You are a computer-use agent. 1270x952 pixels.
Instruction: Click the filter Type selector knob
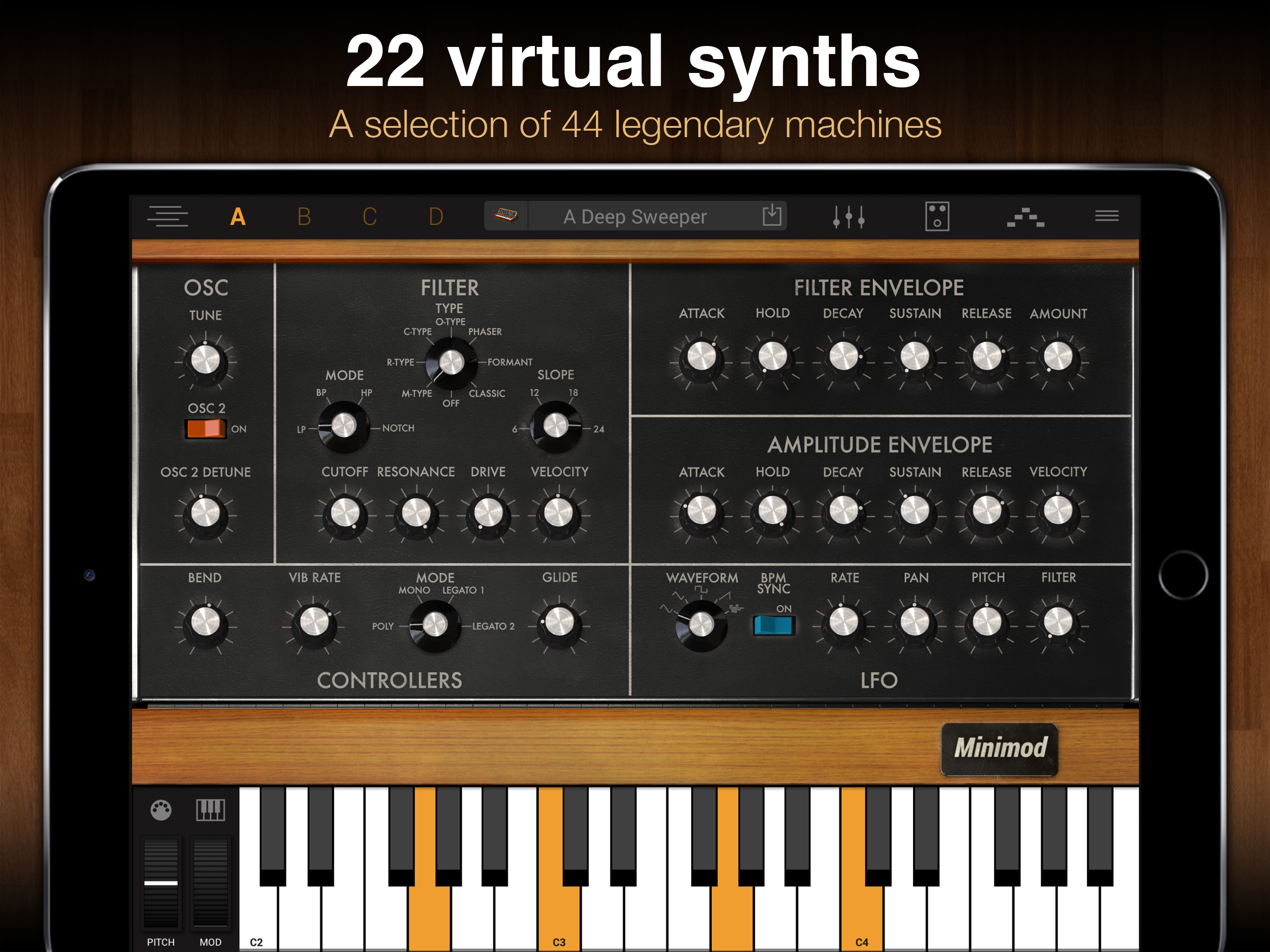[x=451, y=363]
